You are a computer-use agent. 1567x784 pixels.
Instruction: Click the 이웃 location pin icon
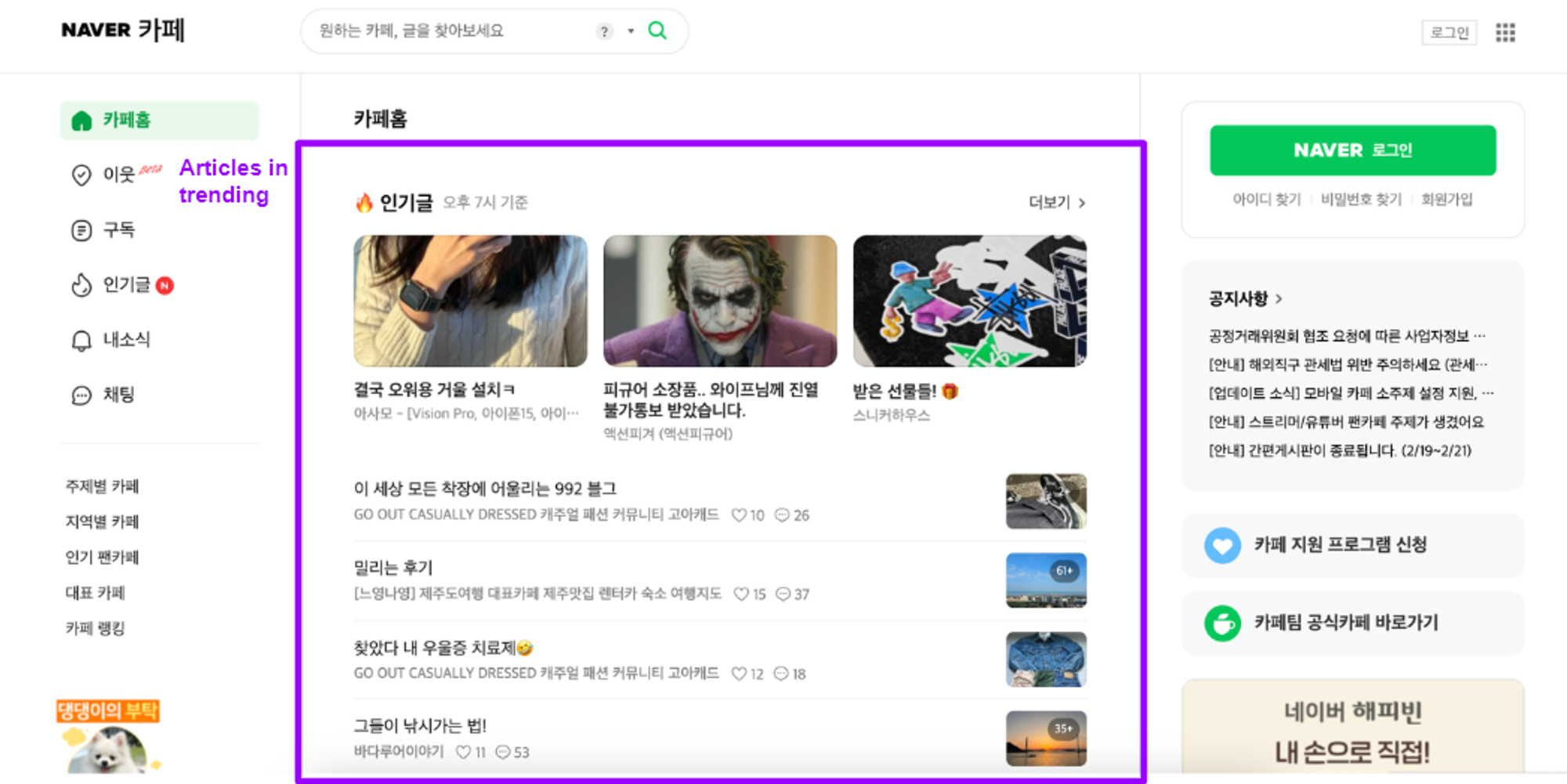coord(81,175)
